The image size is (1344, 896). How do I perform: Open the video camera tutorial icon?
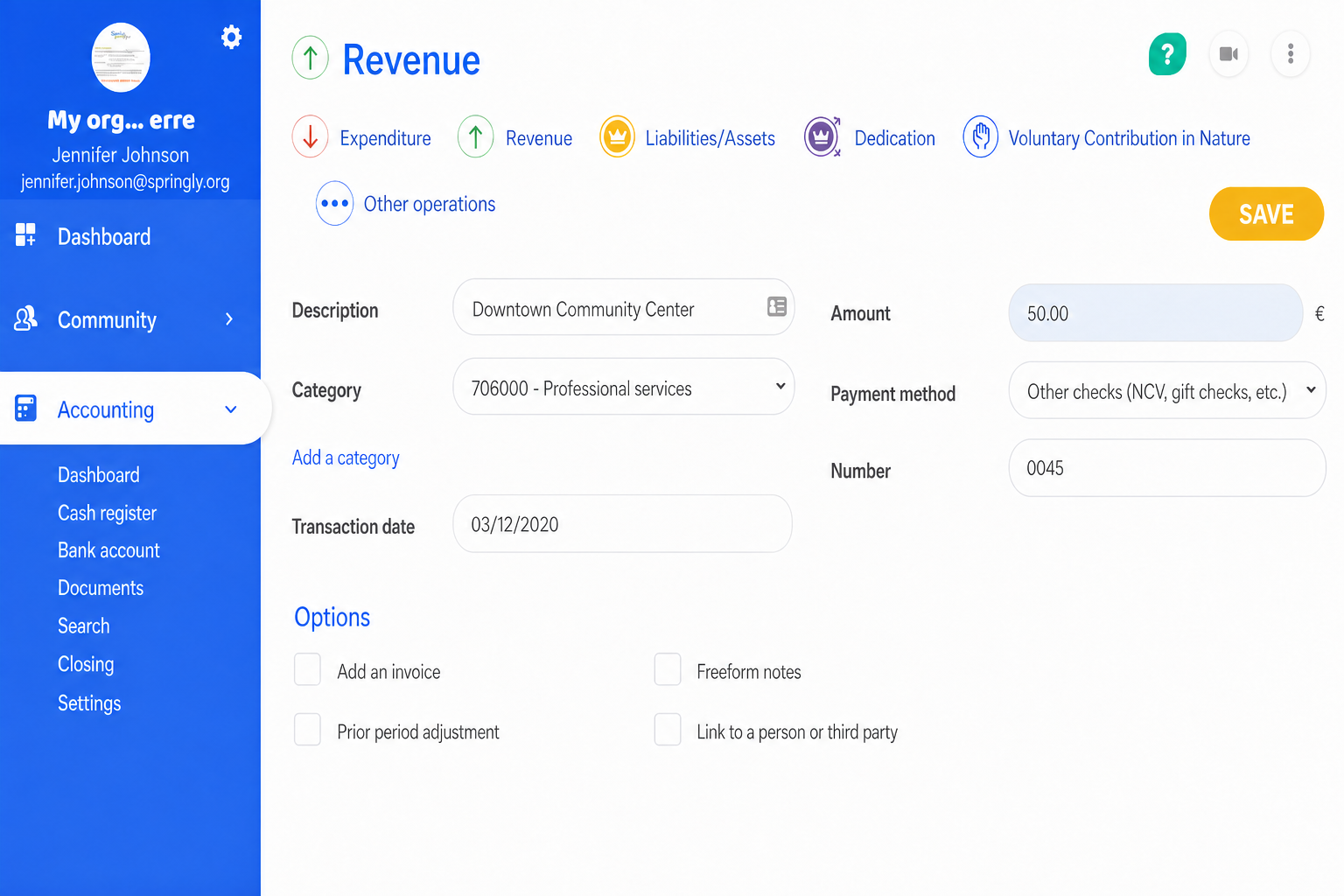1228,54
